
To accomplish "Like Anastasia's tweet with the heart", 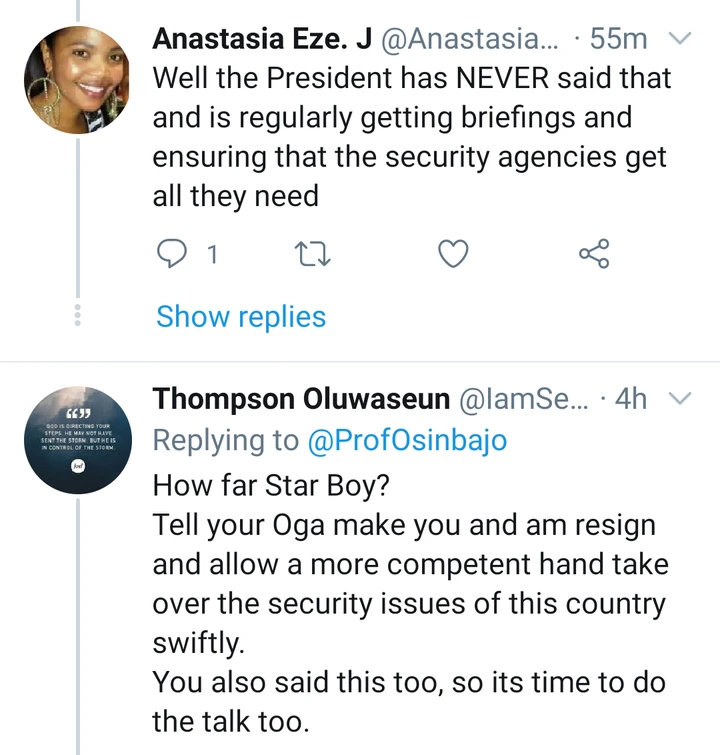I will coord(455,255).
